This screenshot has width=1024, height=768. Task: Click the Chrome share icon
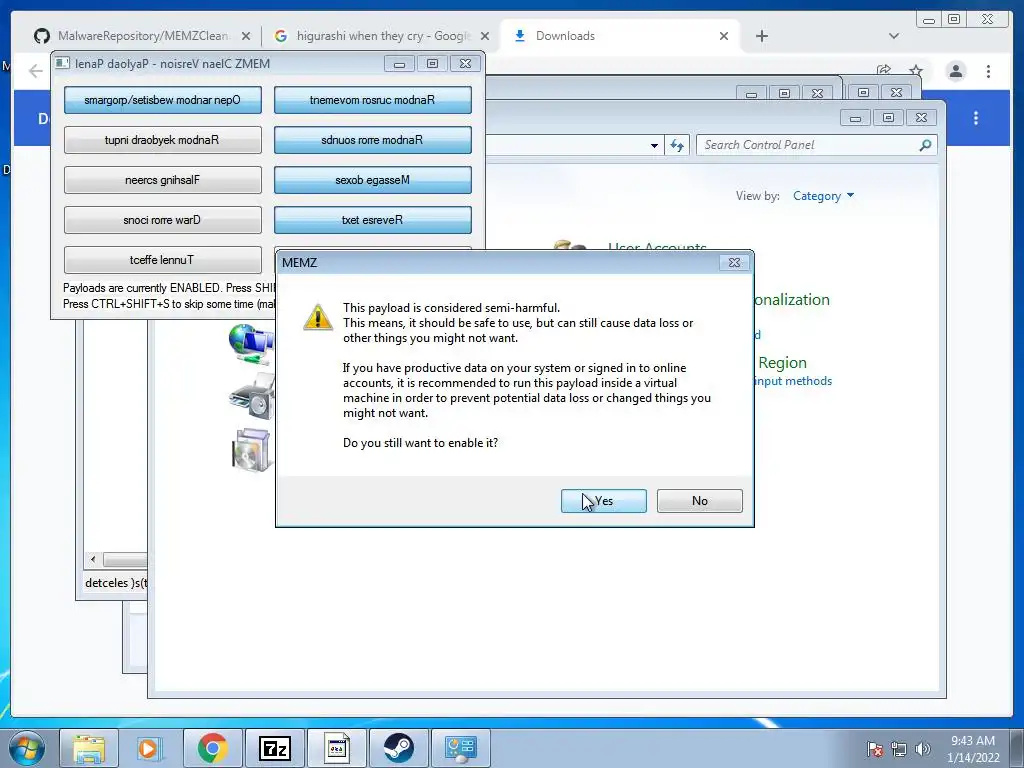pyautogui.click(x=884, y=71)
